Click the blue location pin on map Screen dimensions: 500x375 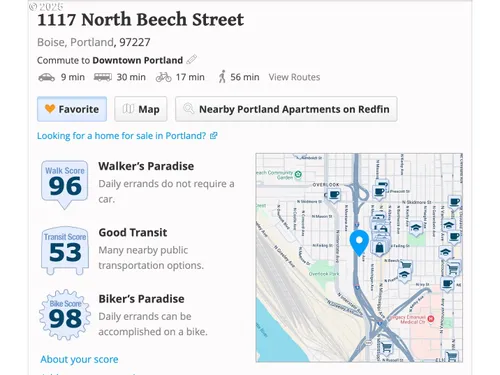359,243
